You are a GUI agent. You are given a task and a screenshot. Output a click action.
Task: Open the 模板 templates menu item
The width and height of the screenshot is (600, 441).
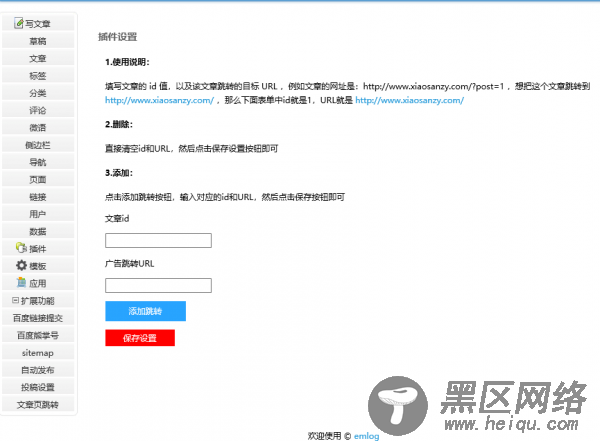point(38,266)
